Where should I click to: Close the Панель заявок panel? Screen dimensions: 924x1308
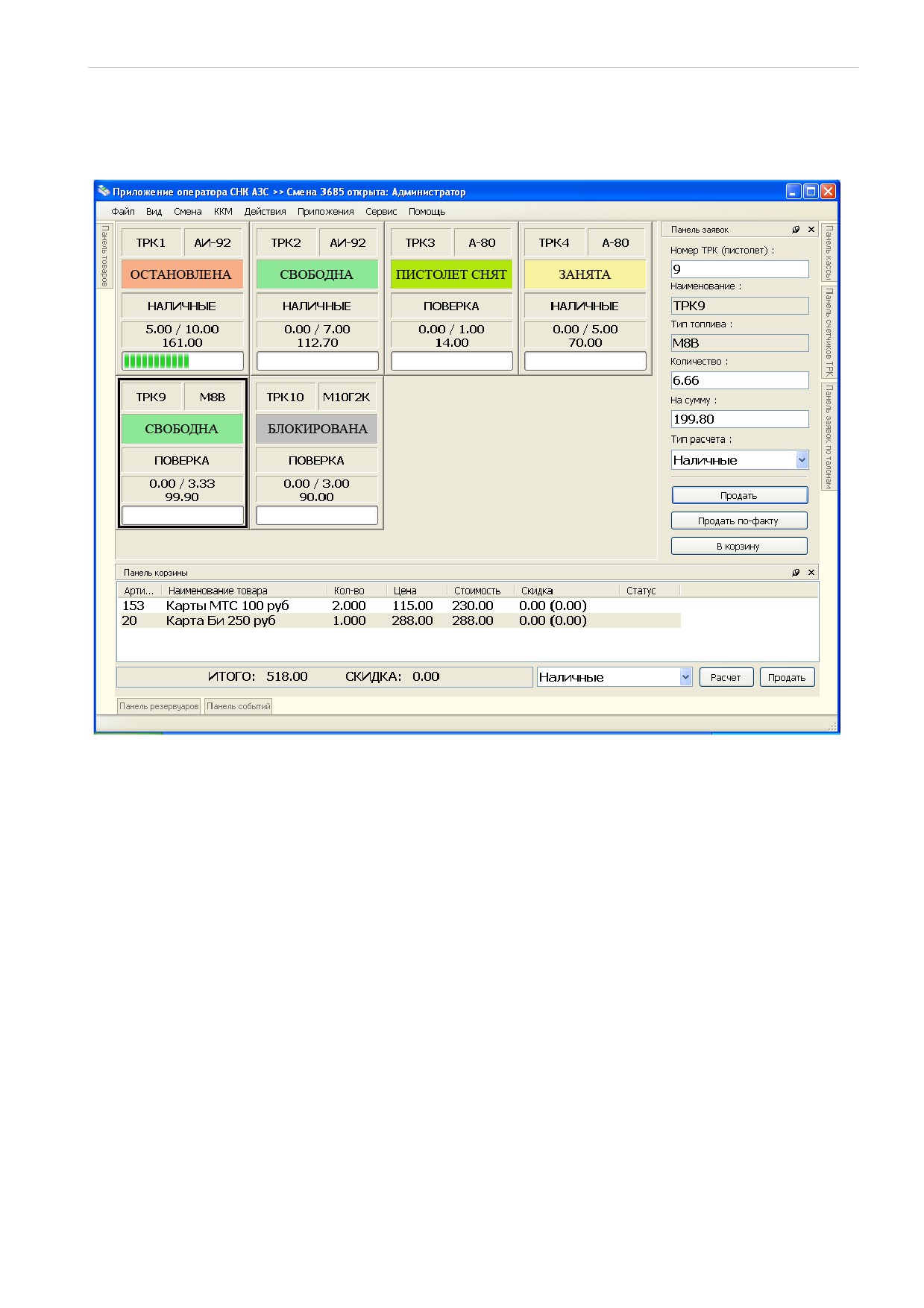(x=811, y=230)
